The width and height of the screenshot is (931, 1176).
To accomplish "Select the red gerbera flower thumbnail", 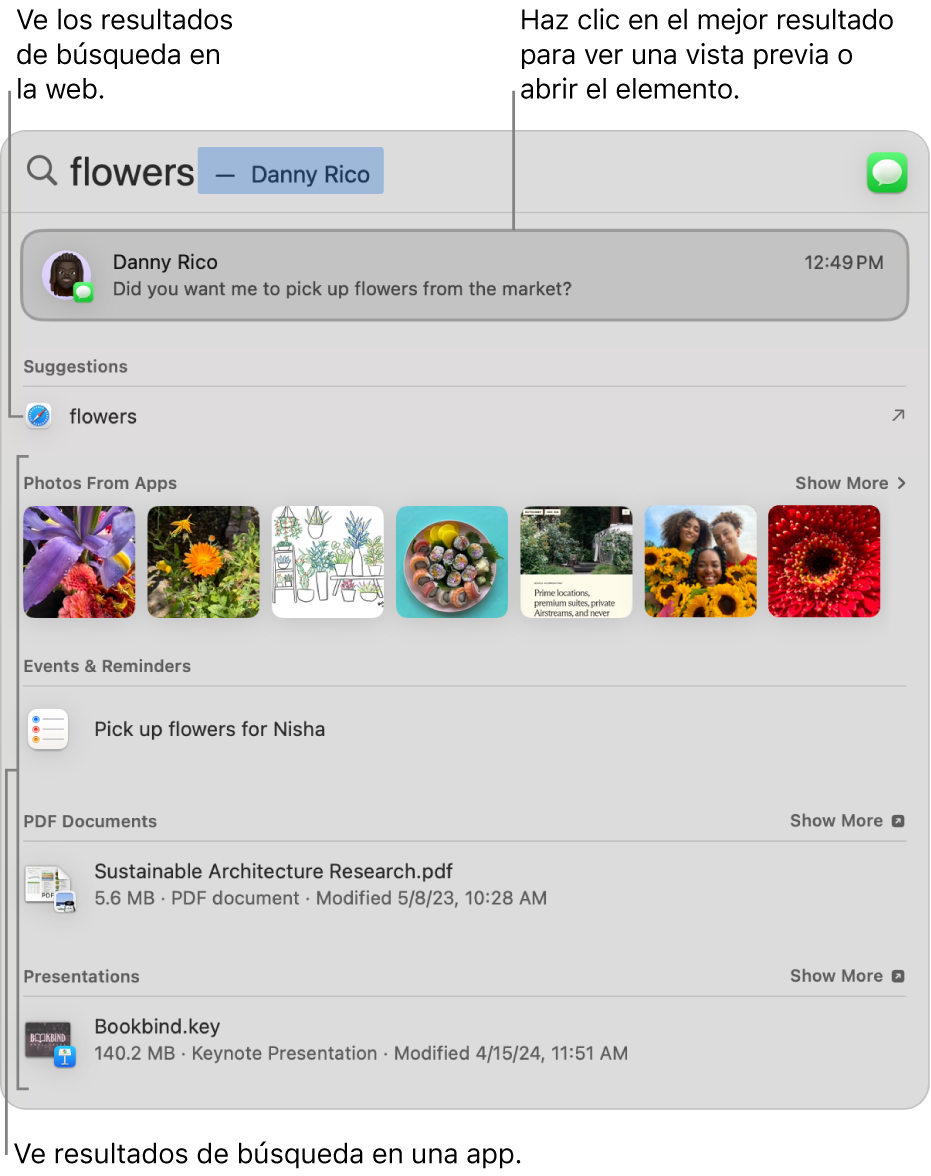I will [824, 562].
